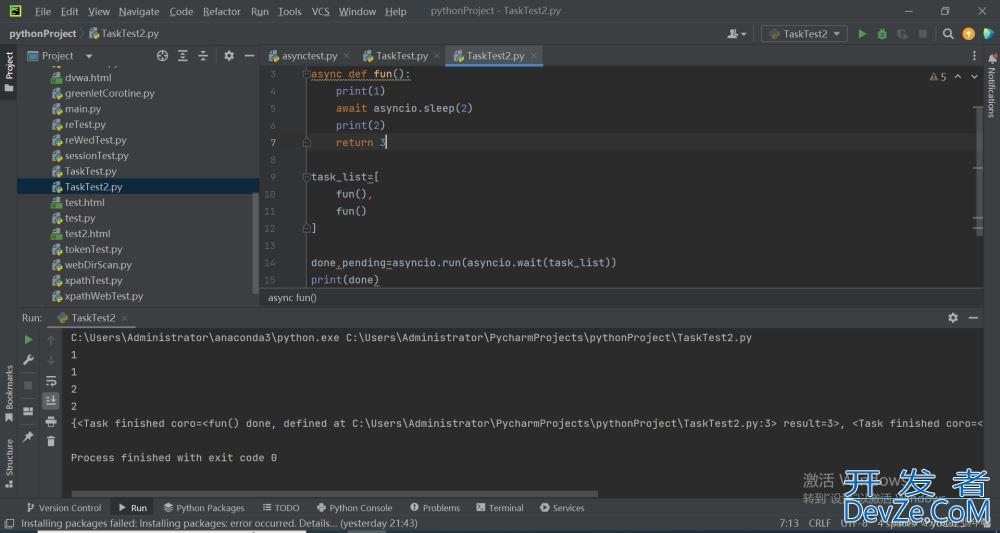Toggle Project side tool window button
Screen dimensions: 1000x533
(x=9, y=71)
